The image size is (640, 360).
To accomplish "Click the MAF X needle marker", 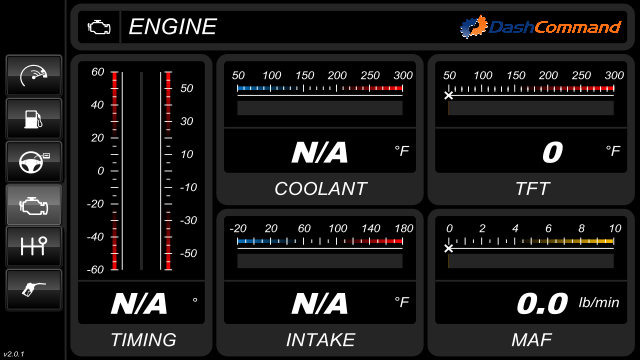I will (x=449, y=248).
